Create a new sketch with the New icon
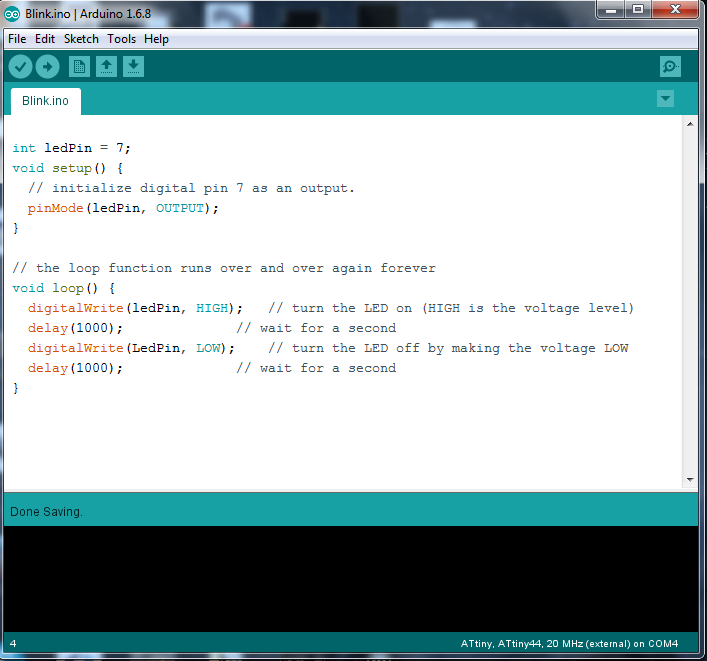Viewport: 707px width, 661px height. click(x=79, y=67)
